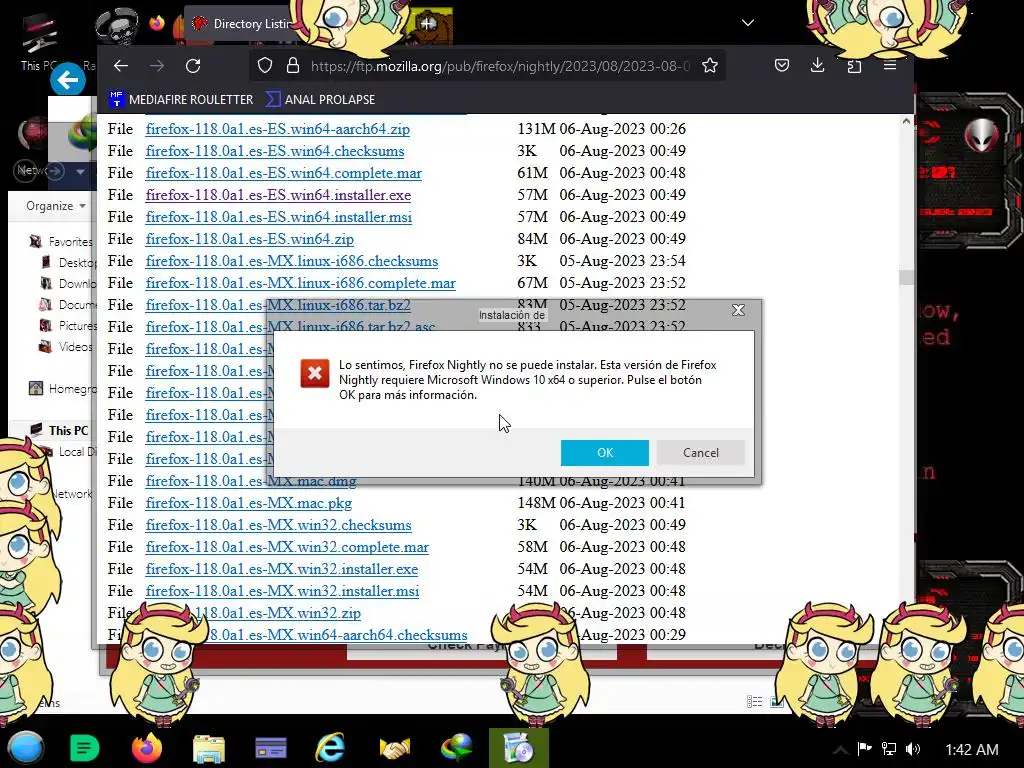Open es-MX.win64-aarch64.checksums link
Viewport: 1024px width, 768px height.
(x=338, y=635)
